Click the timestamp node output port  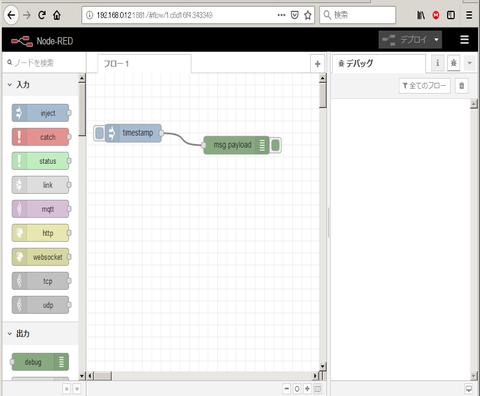pyautogui.click(x=161, y=133)
